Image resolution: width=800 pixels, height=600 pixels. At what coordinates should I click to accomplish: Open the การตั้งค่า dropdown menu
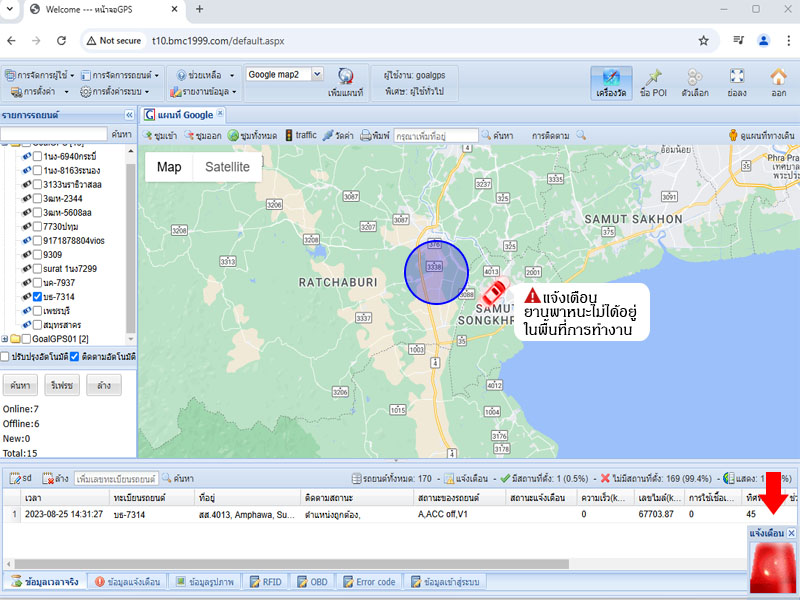pos(40,92)
